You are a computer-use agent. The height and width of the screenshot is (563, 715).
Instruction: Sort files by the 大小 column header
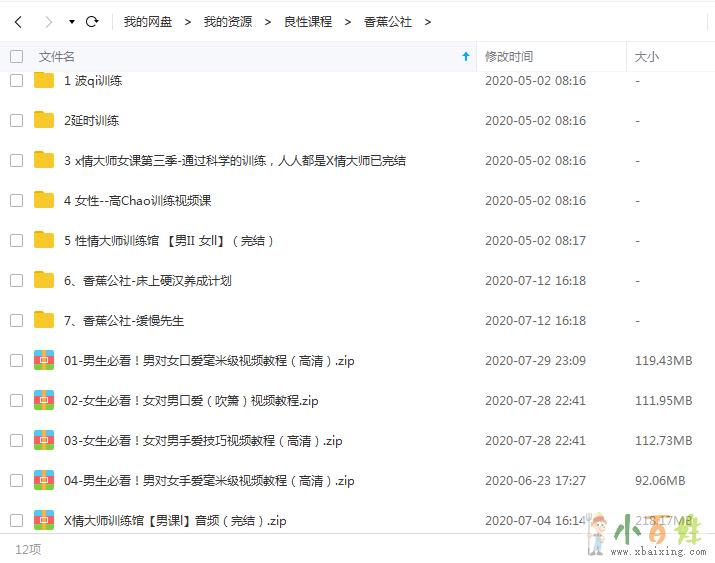646,57
